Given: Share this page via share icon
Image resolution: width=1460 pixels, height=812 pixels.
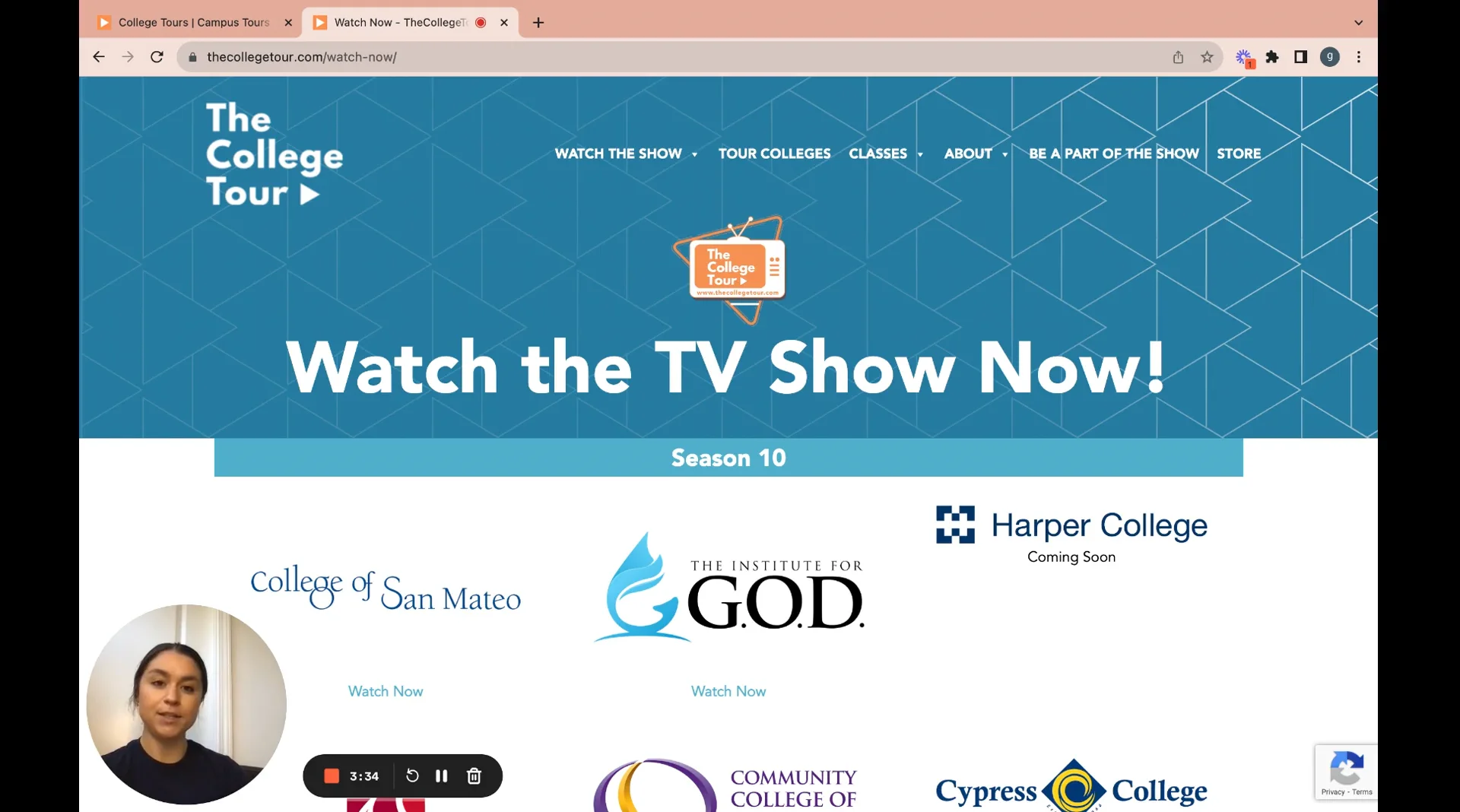Looking at the screenshot, I should pyautogui.click(x=1178, y=57).
